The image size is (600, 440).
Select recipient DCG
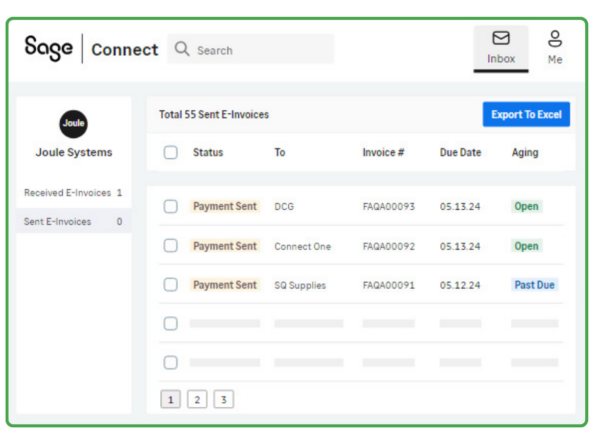(284, 207)
